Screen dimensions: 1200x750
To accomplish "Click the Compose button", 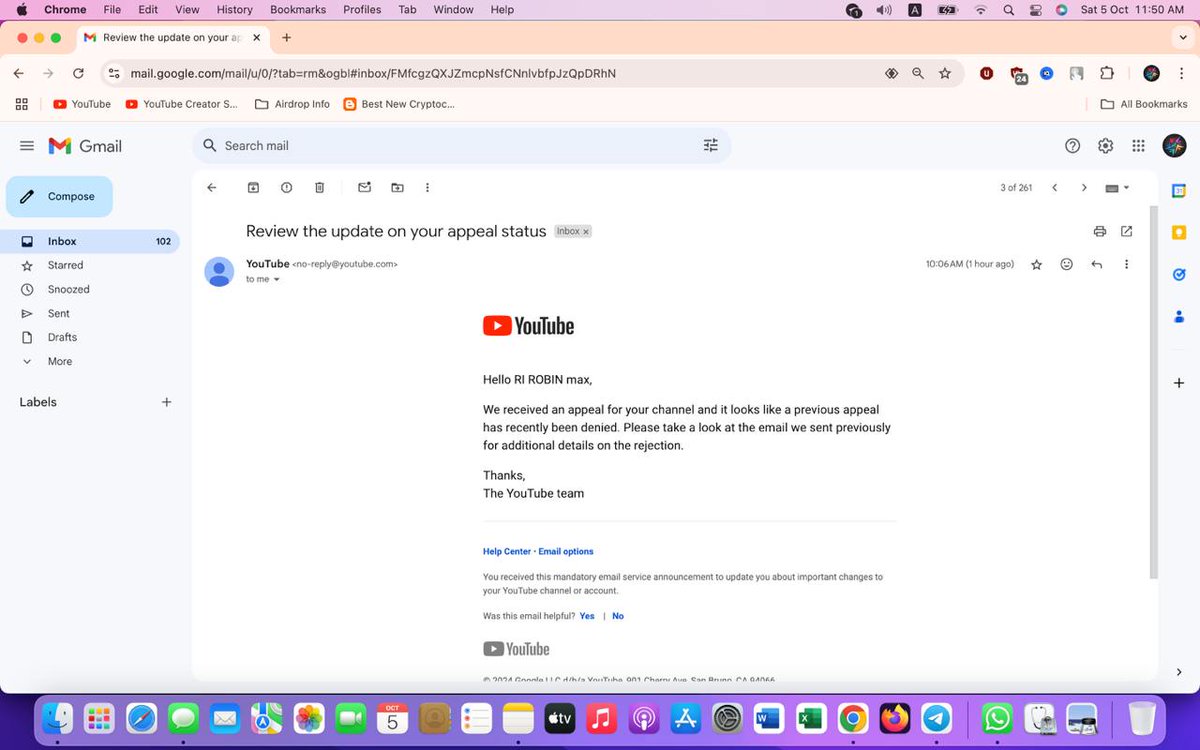I will [59, 197].
